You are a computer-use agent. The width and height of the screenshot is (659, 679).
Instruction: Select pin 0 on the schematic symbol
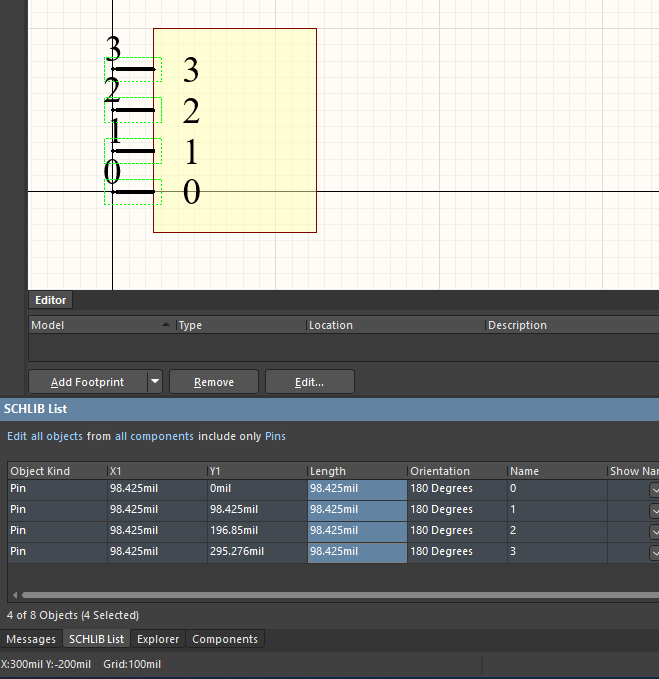click(x=134, y=191)
